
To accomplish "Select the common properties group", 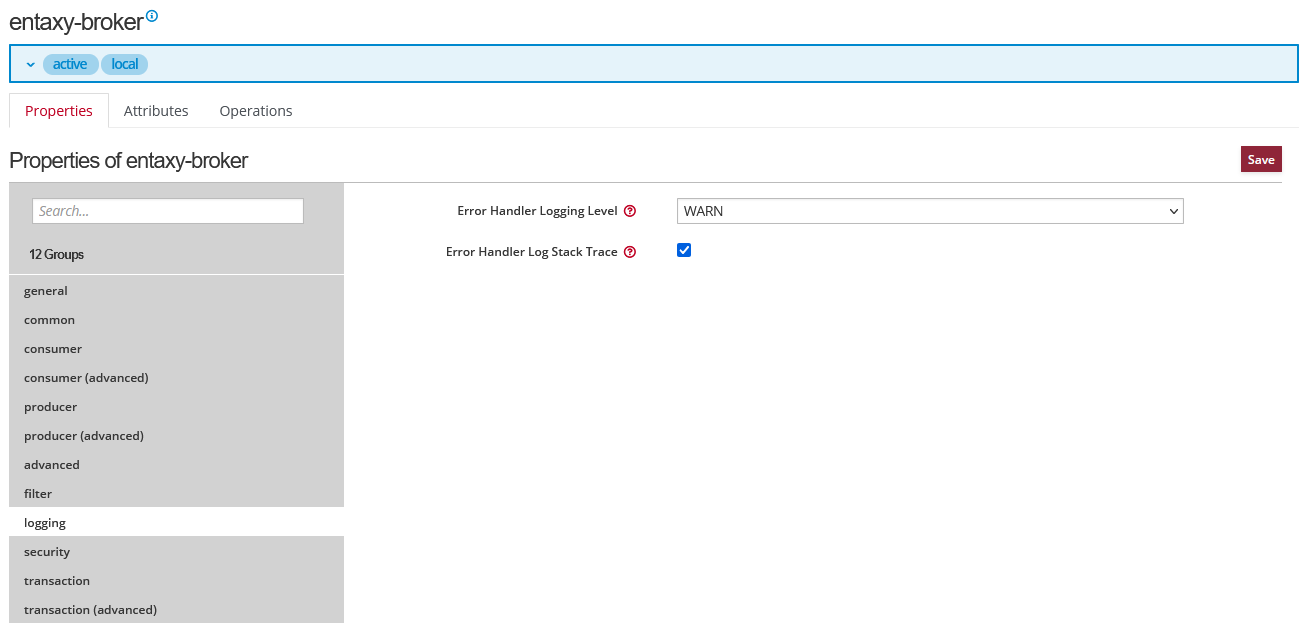I will click(50, 320).
